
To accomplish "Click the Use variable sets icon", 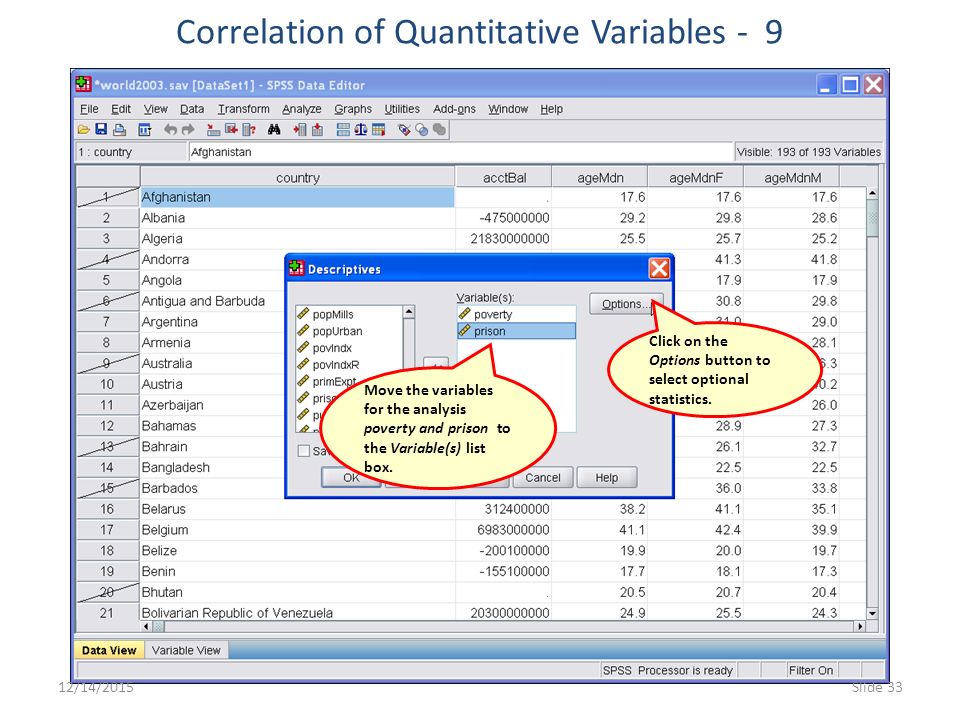I will click(421, 130).
